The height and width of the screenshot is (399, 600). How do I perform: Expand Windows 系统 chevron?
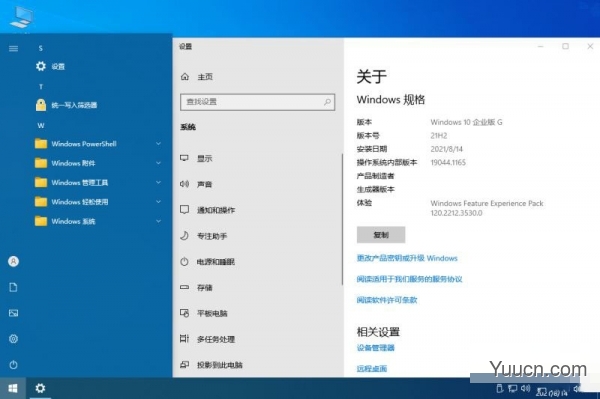(158, 221)
